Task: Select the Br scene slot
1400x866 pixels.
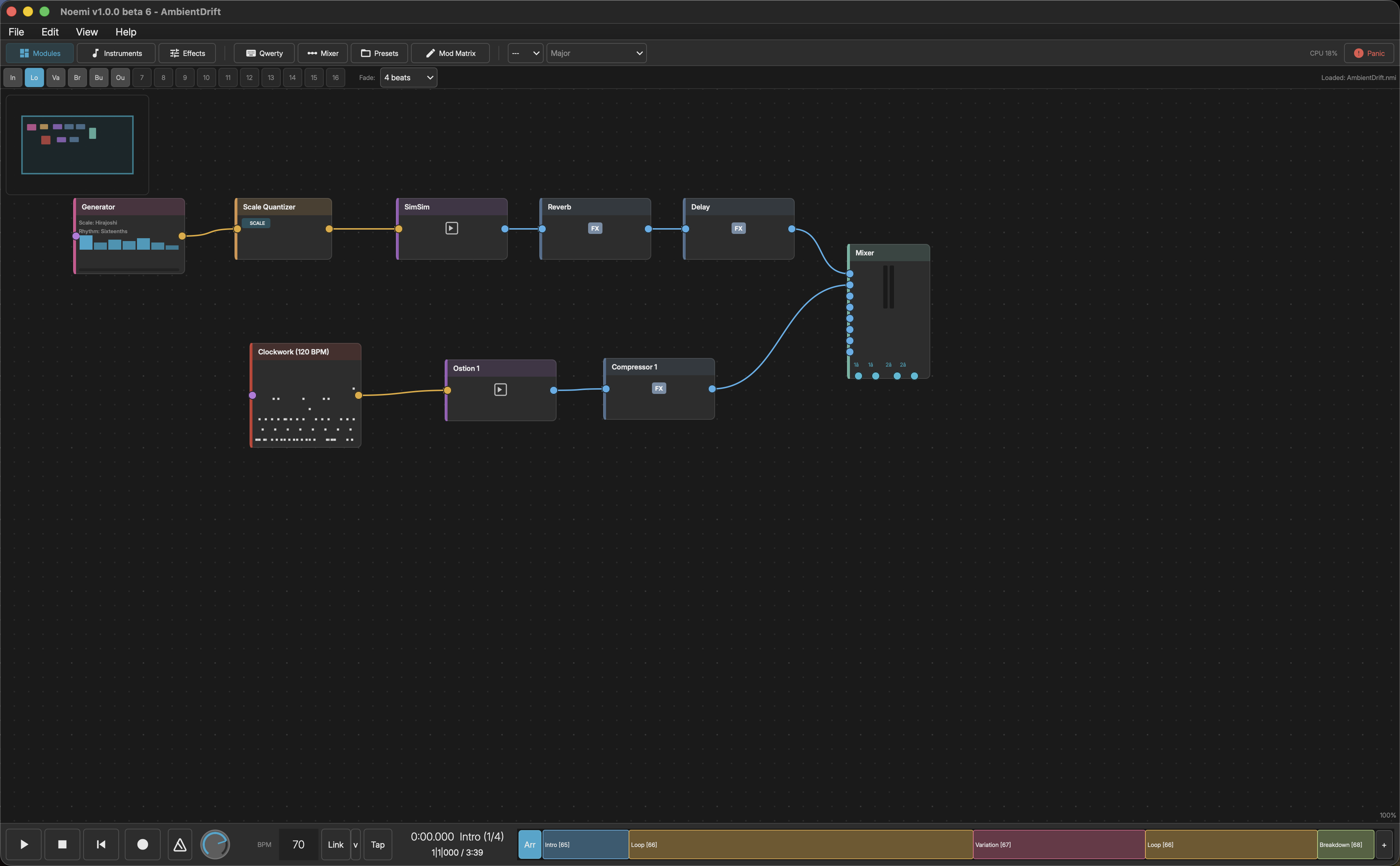Action: point(77,78)
